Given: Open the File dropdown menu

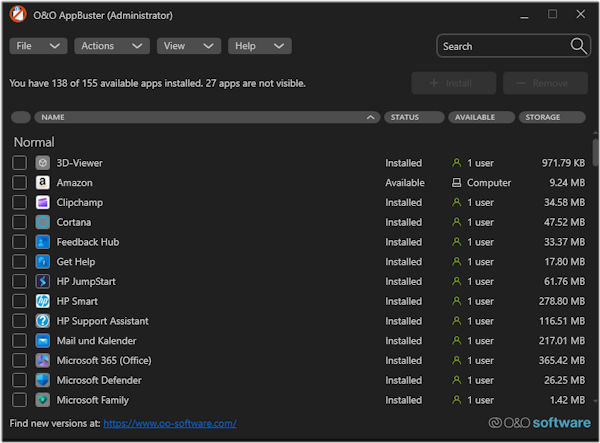Looking at the screenshot, I should click(x=38, y=46).
